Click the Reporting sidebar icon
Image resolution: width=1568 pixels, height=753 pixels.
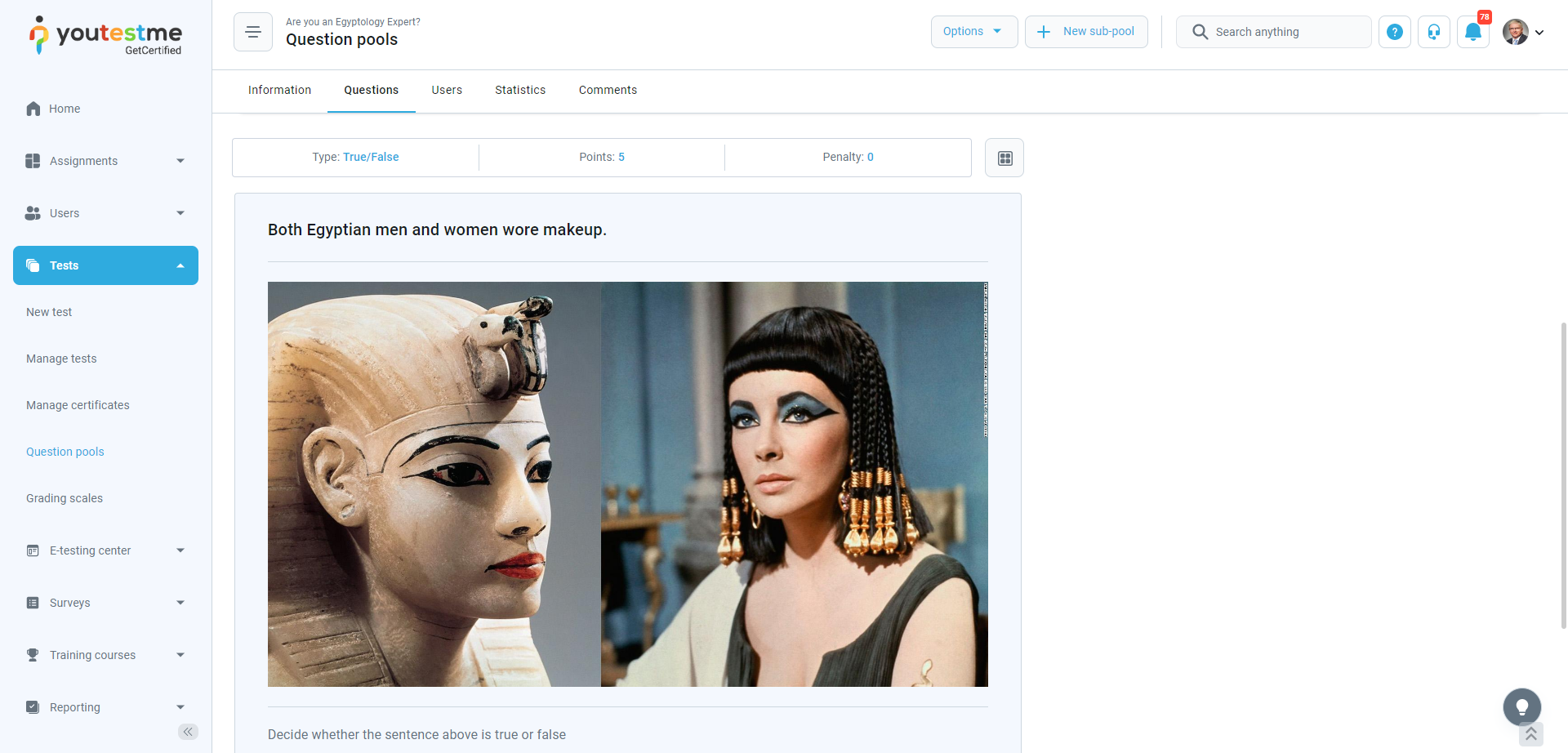click(33, 707)
